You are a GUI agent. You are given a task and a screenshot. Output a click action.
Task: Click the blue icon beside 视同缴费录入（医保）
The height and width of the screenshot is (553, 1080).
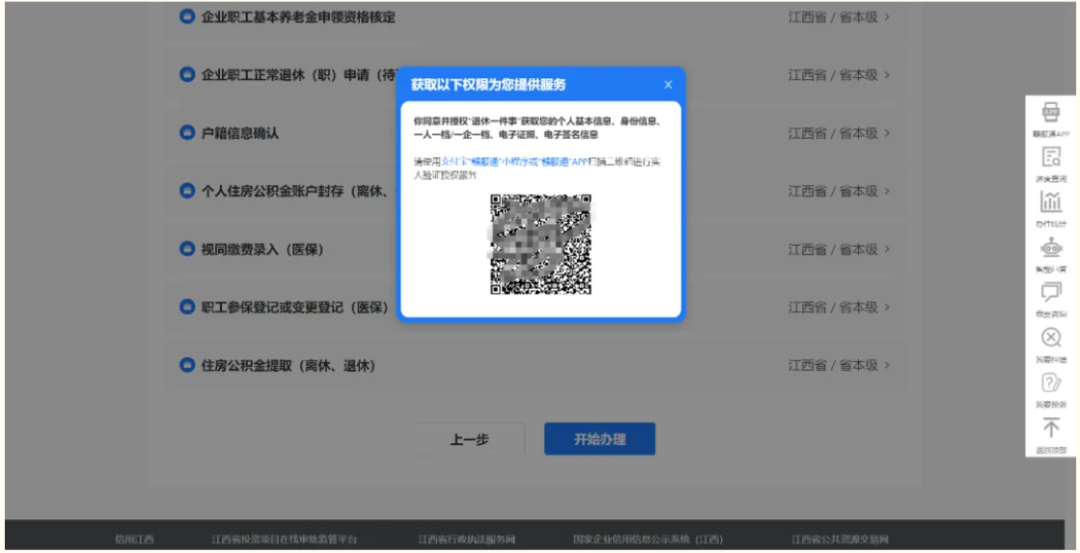pos(187,249)
